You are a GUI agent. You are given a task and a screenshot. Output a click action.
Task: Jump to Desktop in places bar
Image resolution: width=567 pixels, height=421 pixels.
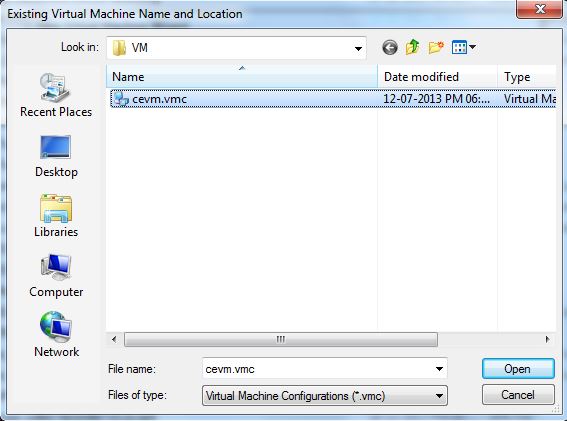[56, 157]
